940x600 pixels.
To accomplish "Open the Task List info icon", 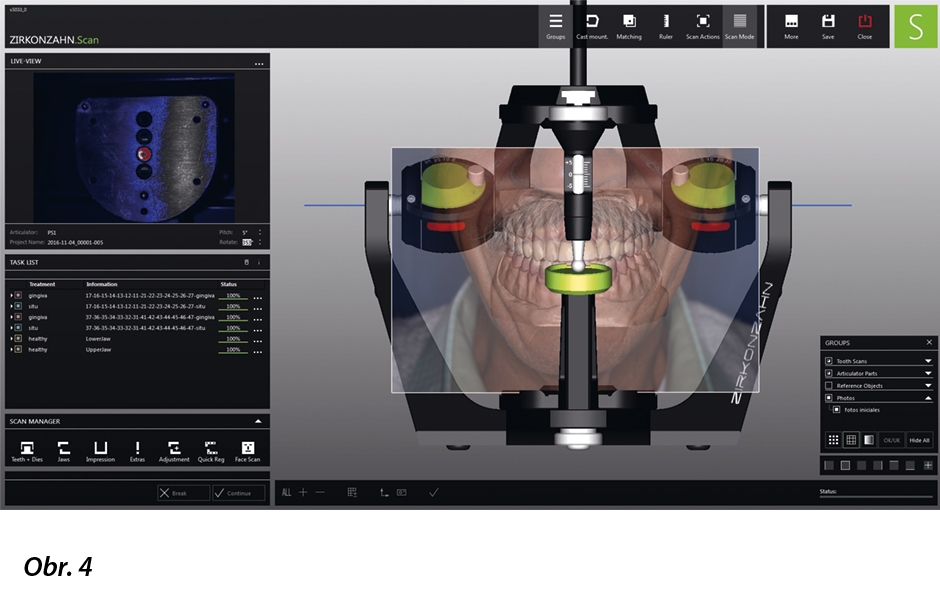I will (259, 262).
